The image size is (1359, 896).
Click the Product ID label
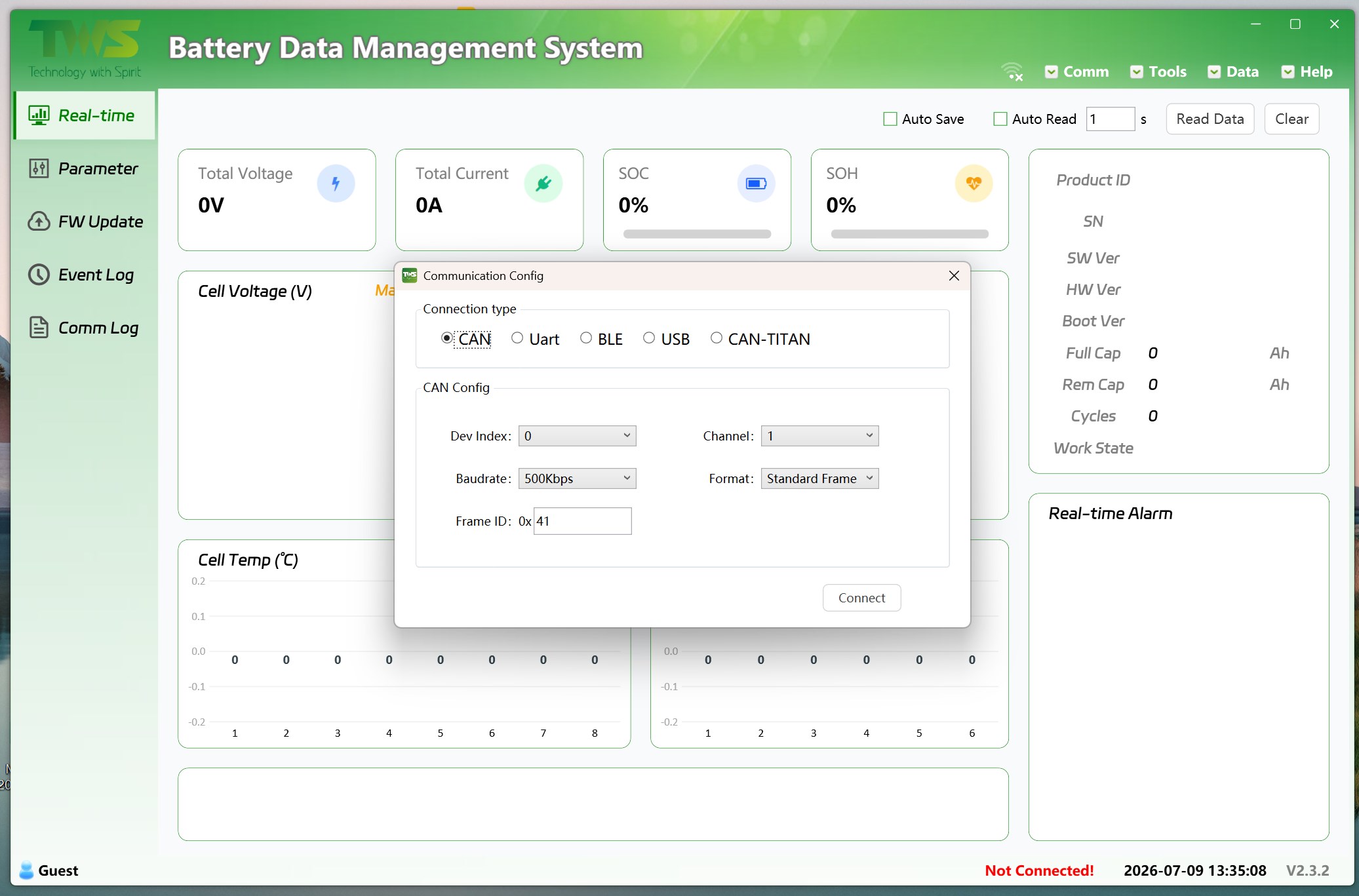click(x=1093, y=180)
